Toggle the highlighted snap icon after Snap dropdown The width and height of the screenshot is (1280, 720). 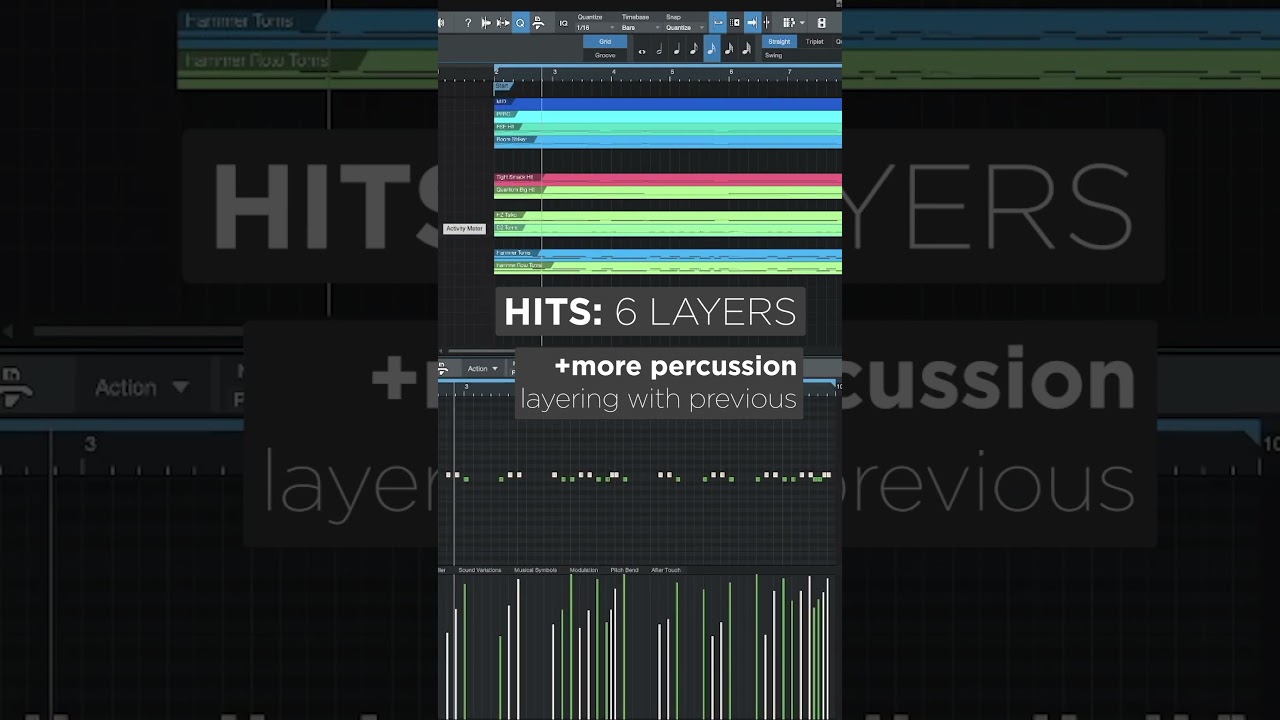tap(718, 23)
